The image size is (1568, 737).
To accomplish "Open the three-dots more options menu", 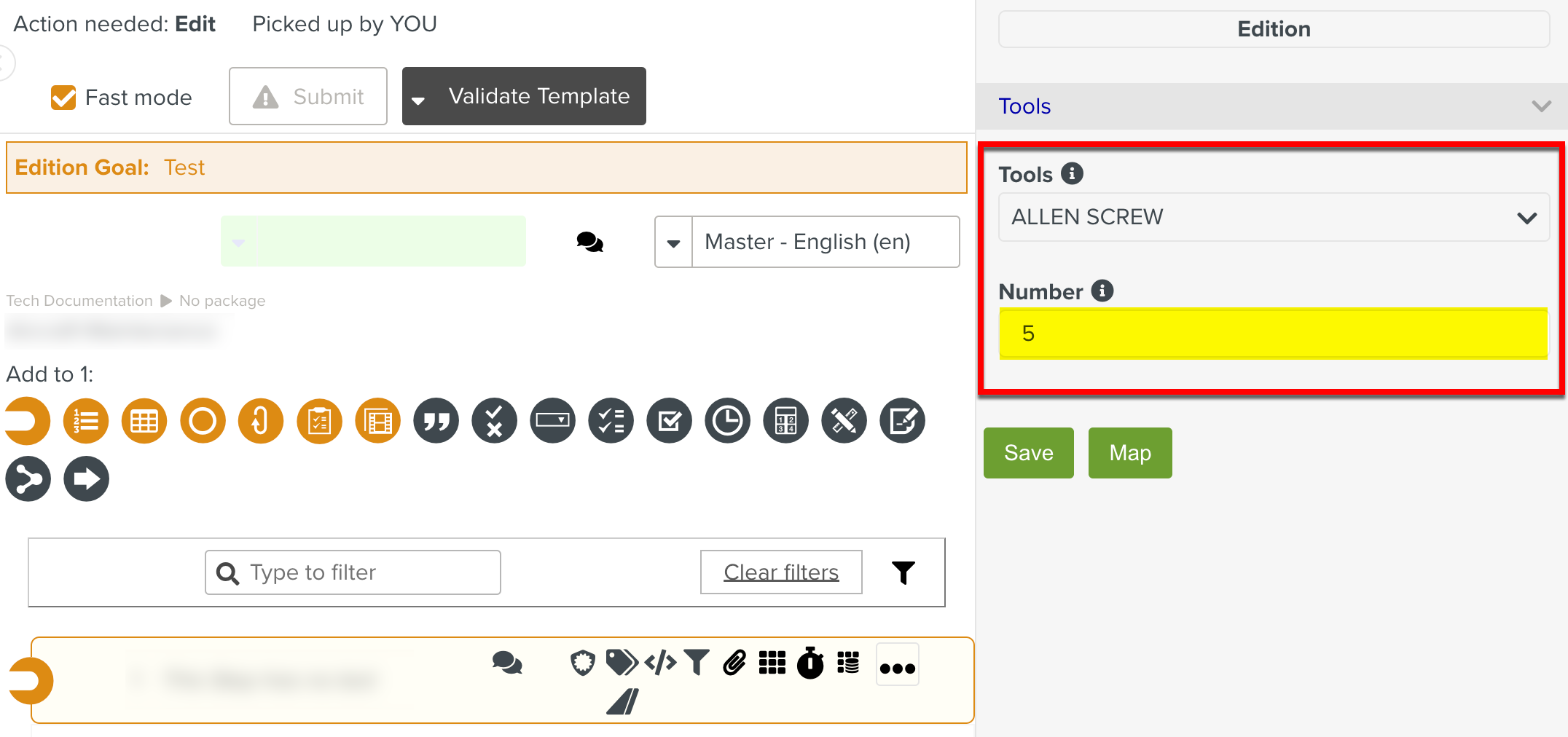I will 897,666.
